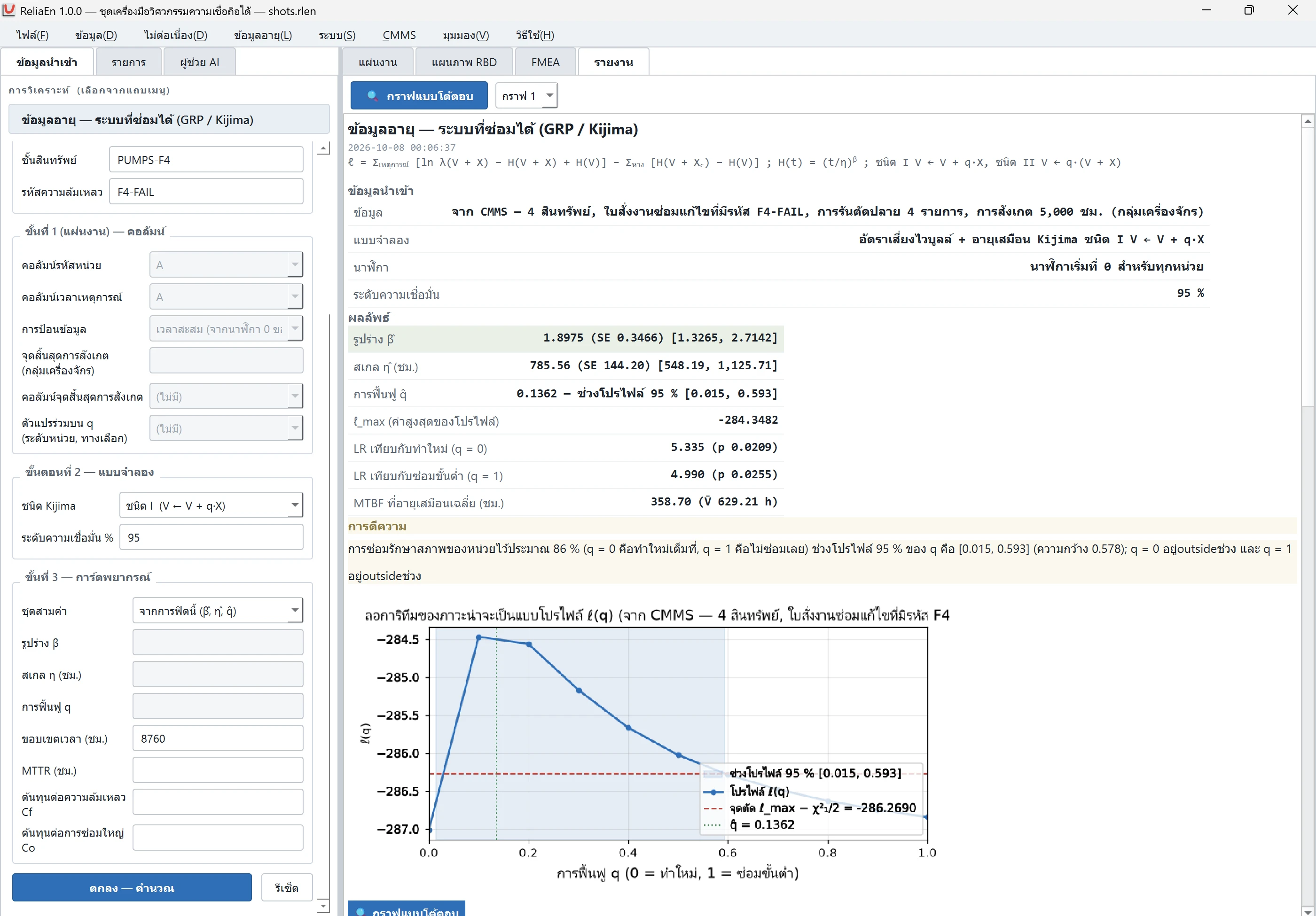
Task: Open the ตัวแปรร่วมบน q dropdown
Action: coord(226,428)
